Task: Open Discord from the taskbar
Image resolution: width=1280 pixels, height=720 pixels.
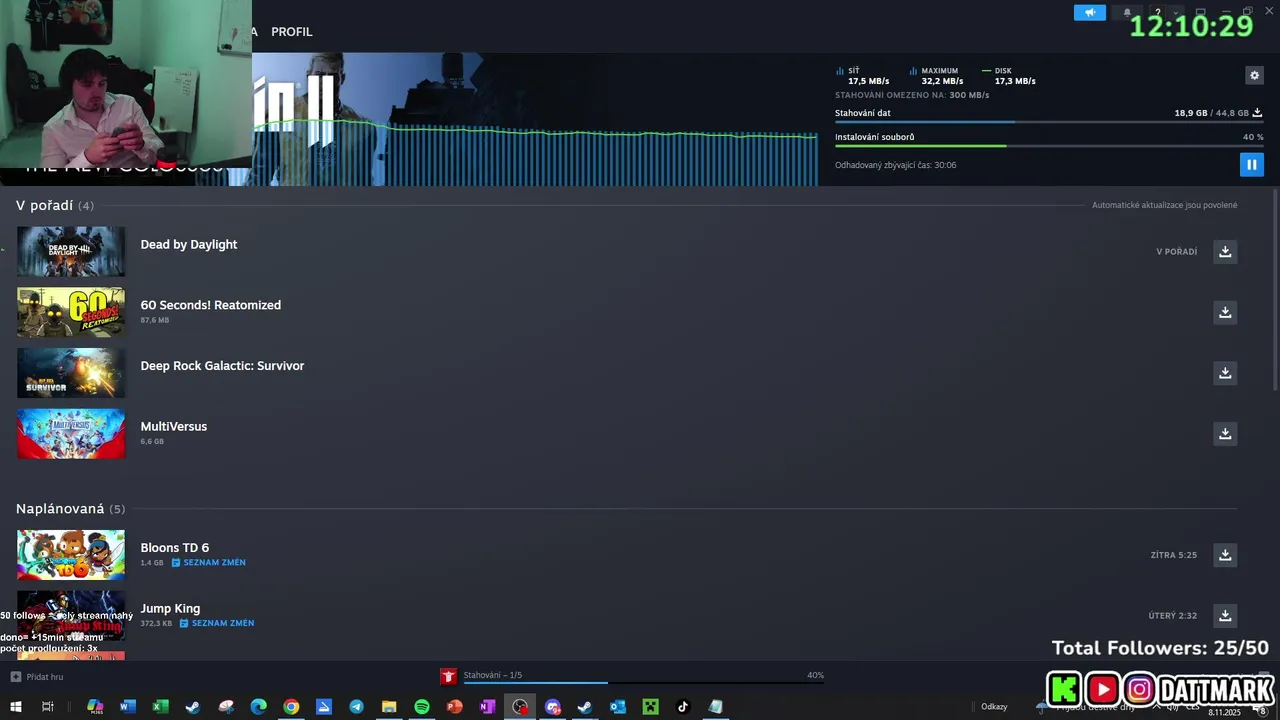Action: 553,707
